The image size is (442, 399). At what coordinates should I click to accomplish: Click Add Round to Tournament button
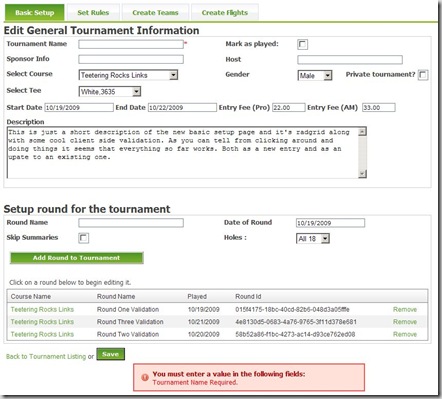pos(77,258)
